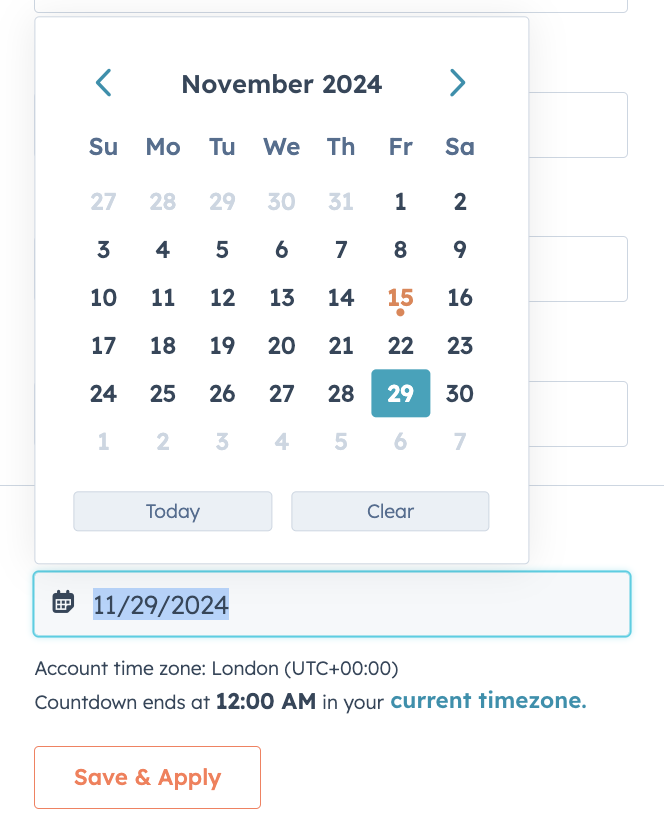Choose greyed-out December 7 date
The height and width of the screenshot is (820, 664).
tap(460, 441)
